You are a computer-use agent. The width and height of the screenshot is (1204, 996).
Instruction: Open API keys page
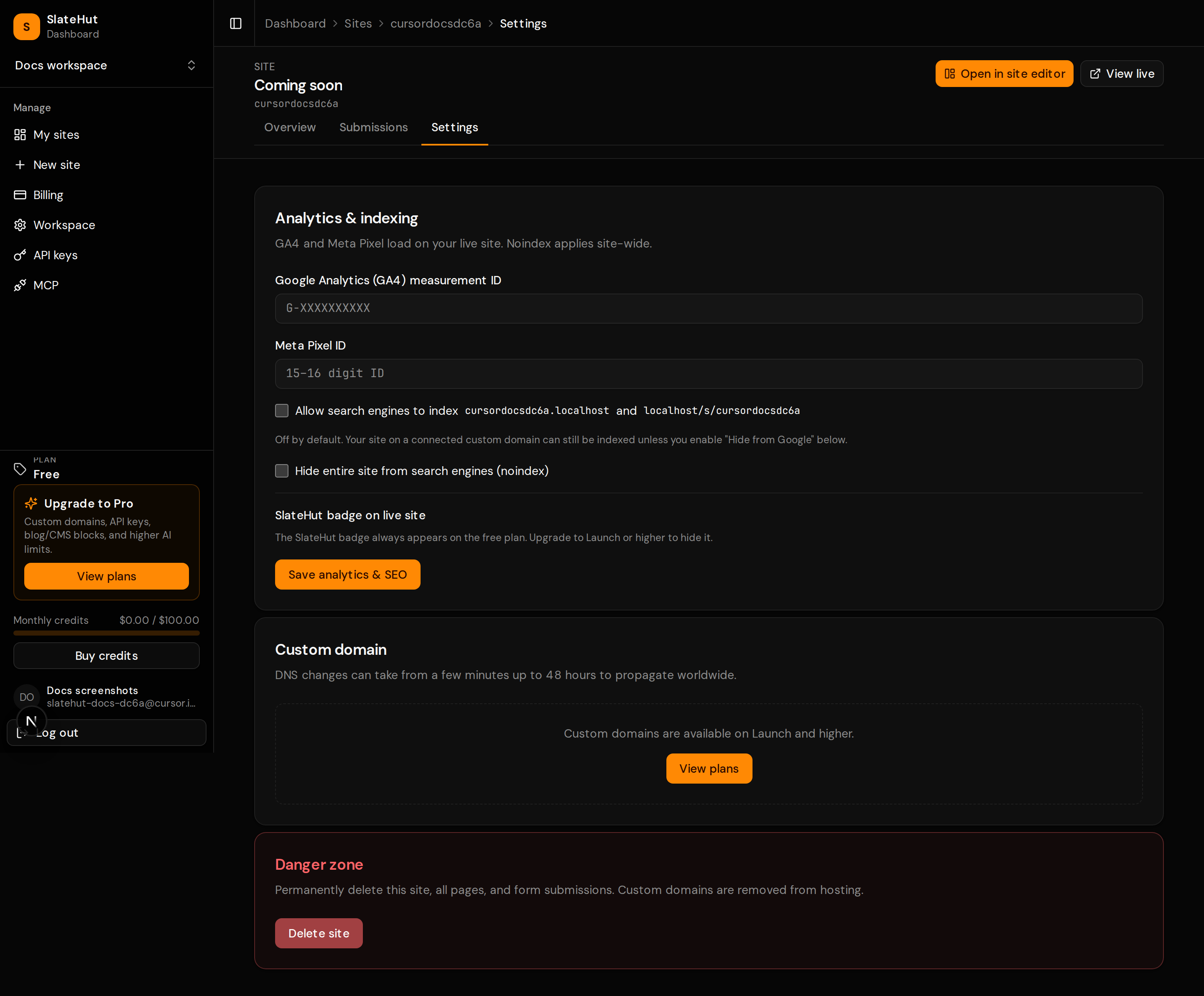(x=107, y=255)
